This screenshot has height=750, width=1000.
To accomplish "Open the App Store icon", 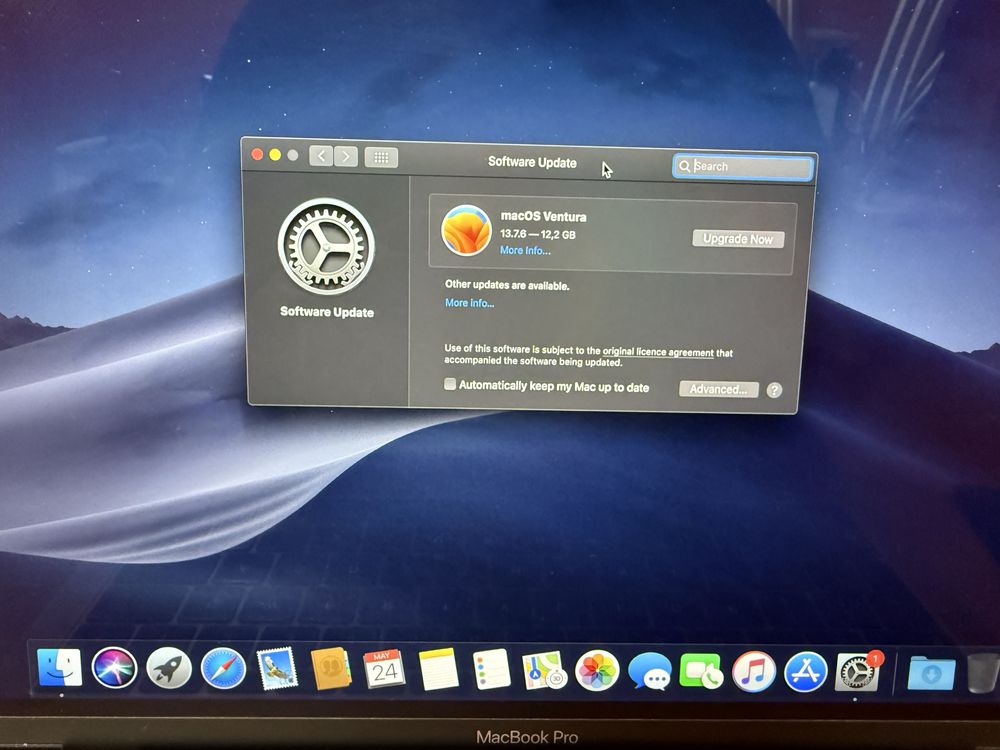I will coord(805,672).
